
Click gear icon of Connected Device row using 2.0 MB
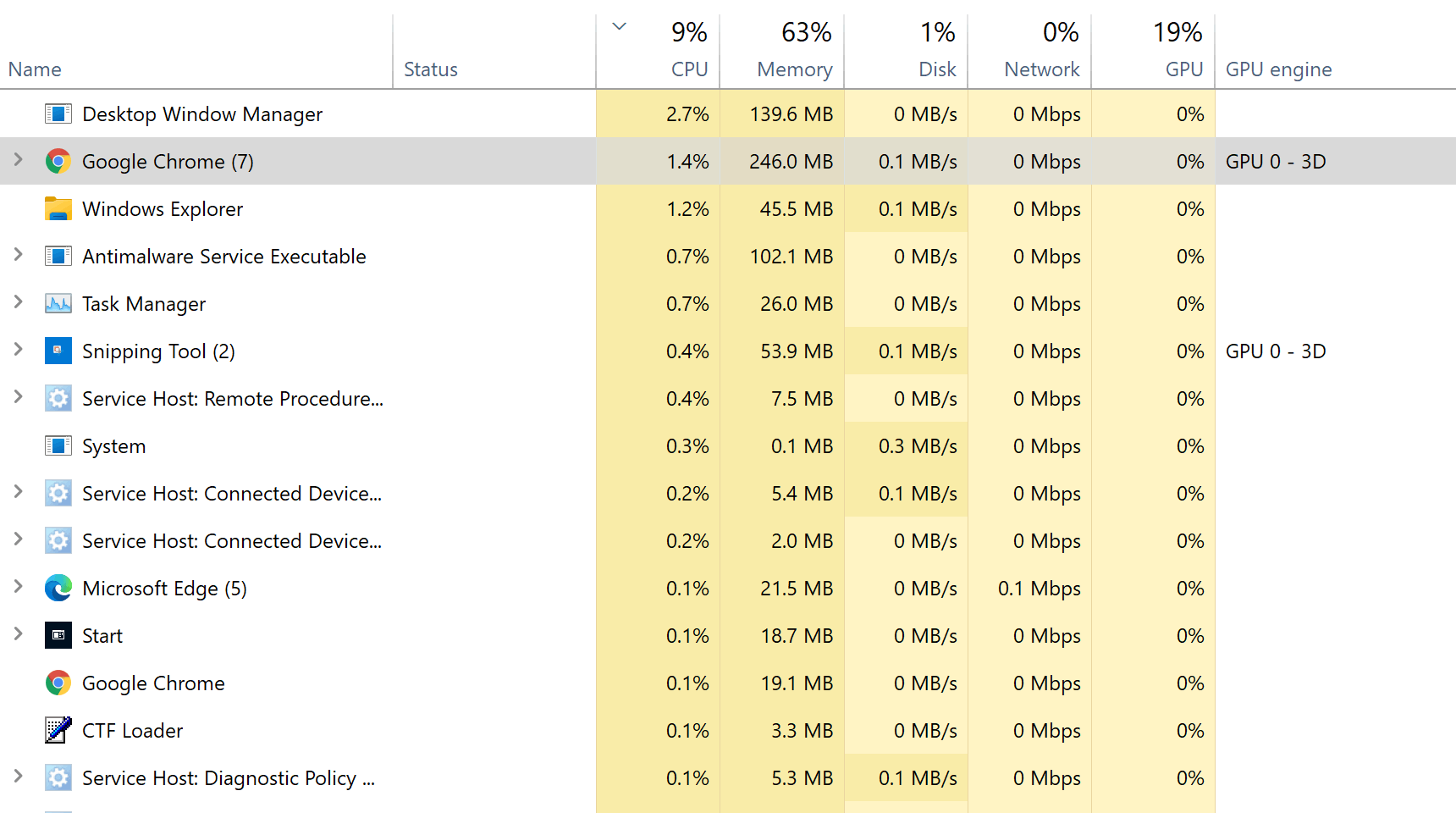[58, 540]
